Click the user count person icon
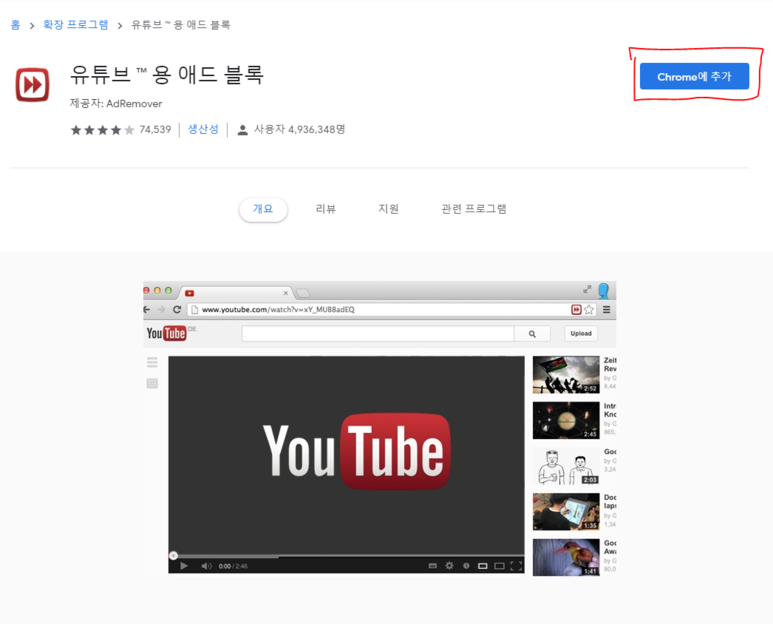773x624 pixels. pyautogui.click(x=242, y=130)
